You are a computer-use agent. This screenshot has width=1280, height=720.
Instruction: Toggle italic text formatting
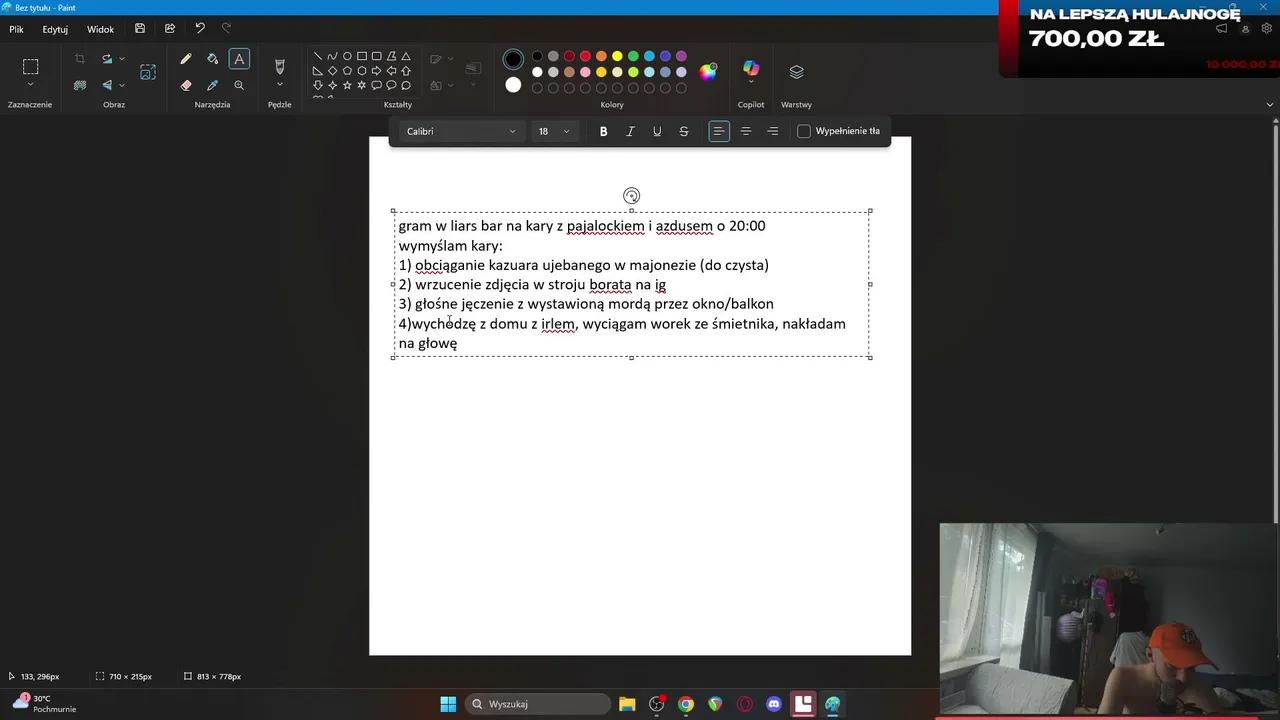pyautogui.click(x=630, y=131)
